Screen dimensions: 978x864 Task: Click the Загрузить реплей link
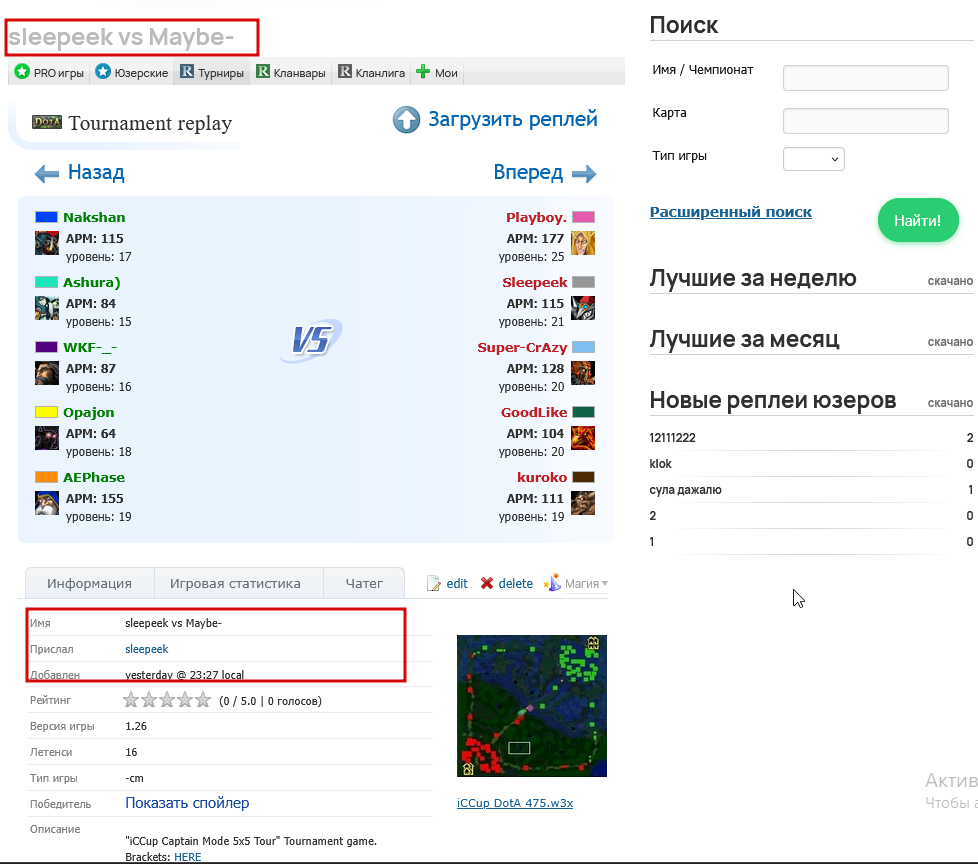tap(513, 119)
